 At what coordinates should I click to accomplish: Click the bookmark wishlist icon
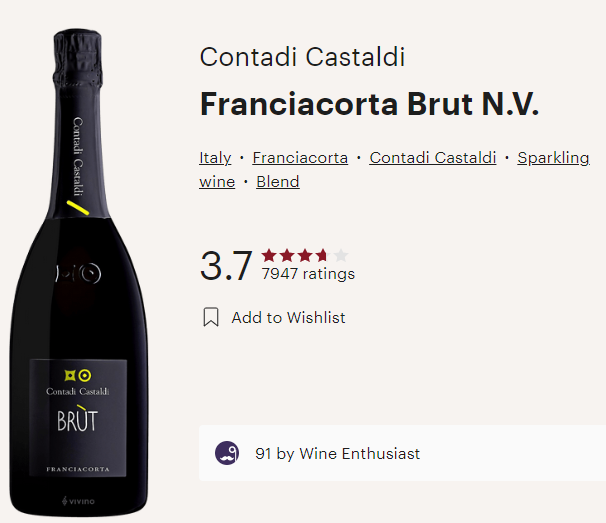[211, 317]
